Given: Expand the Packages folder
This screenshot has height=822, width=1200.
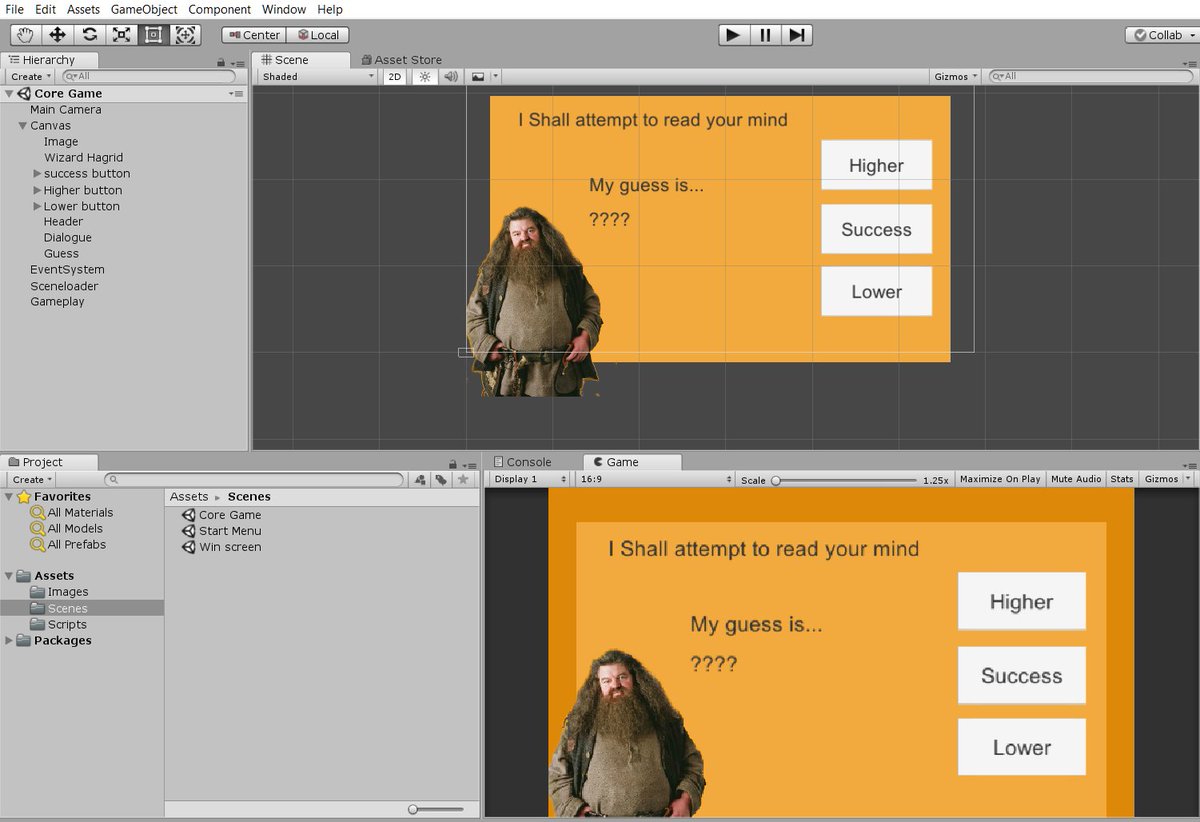Looking at the screenshot, I should click(10, 641).
